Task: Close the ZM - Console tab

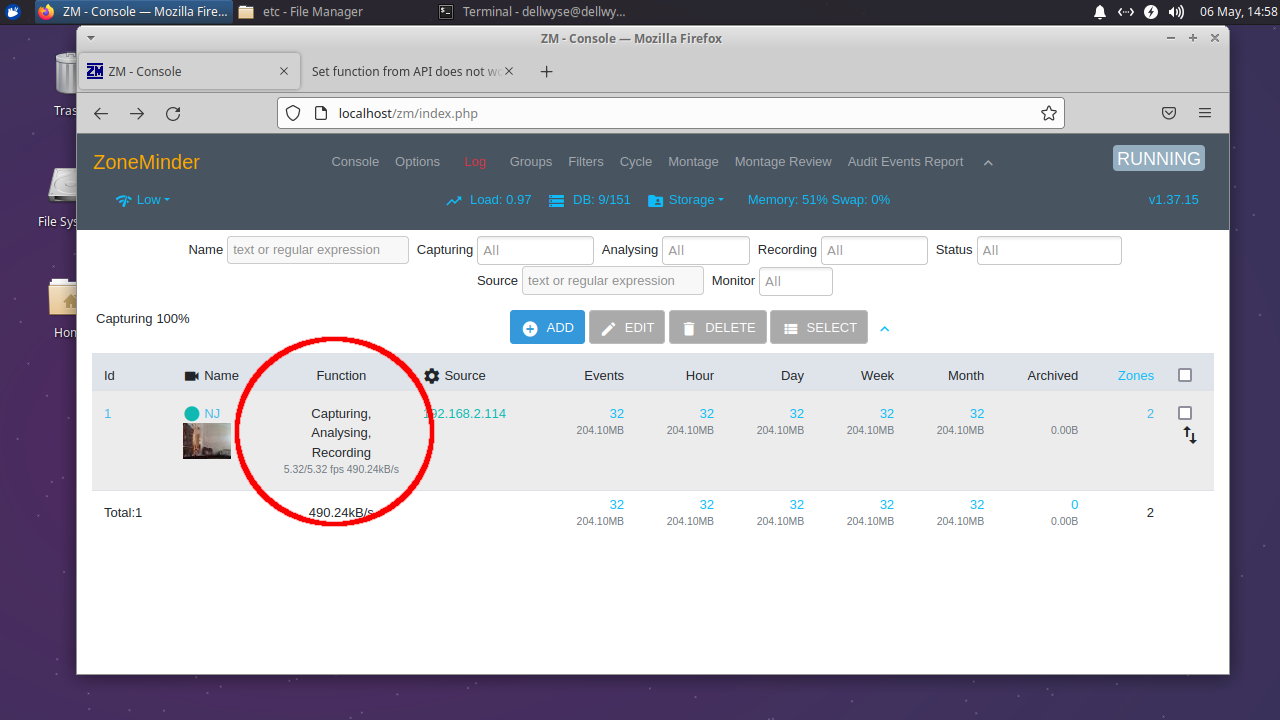Action: click(x=284, y=71)
